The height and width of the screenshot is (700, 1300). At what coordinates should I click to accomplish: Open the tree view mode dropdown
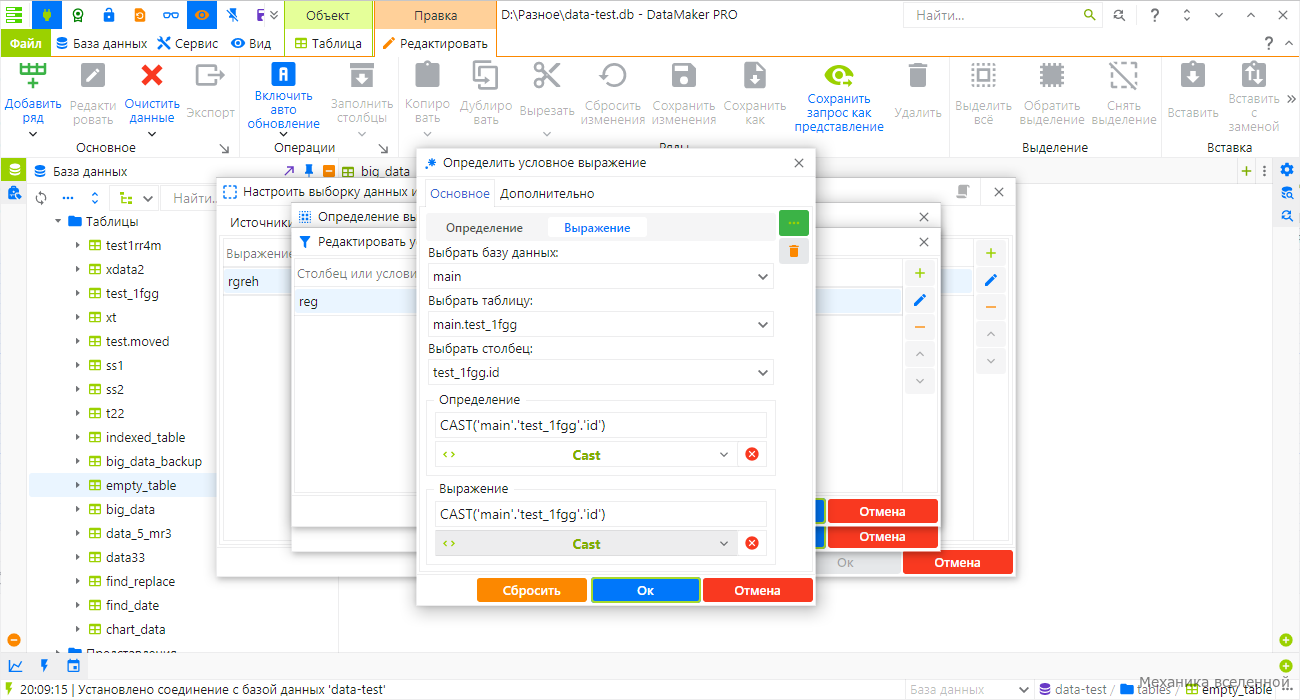[136, 198]
